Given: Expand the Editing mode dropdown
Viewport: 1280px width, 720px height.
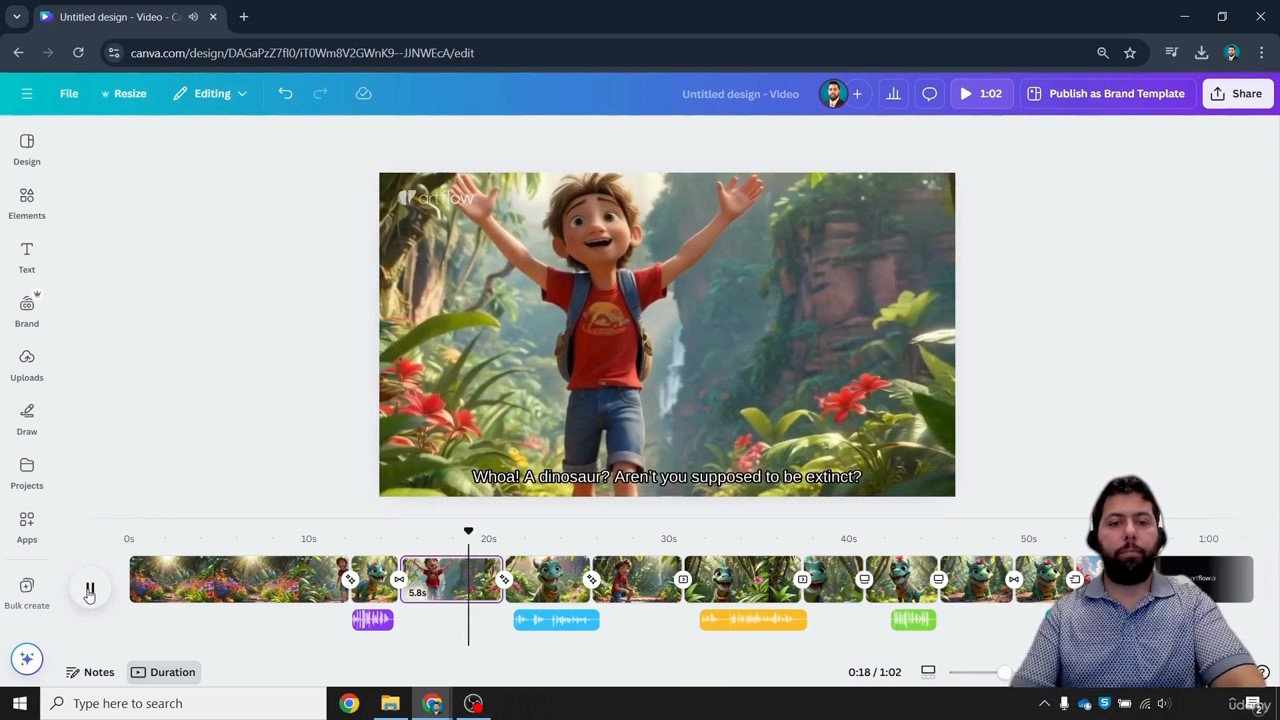Looking at the screenshot, I should click(x=209, y=94).
